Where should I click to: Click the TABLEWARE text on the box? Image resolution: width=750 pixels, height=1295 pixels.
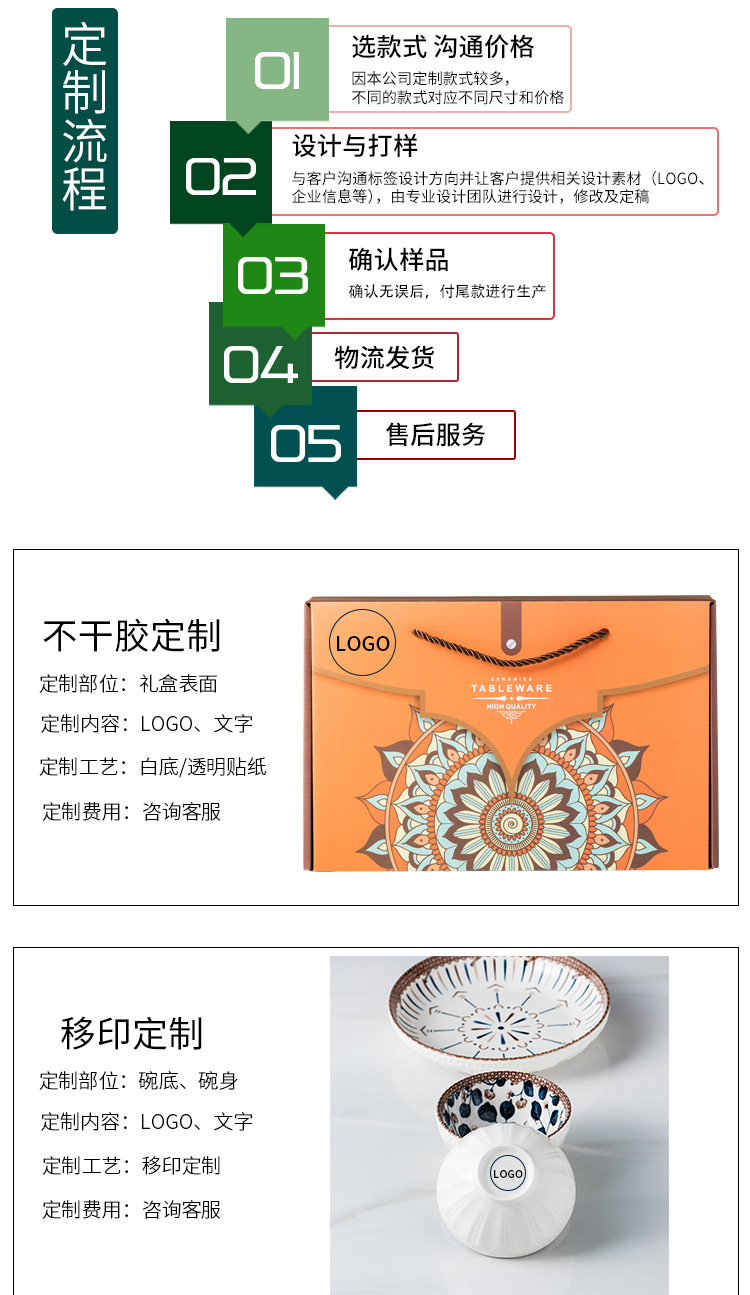point(512,688)
